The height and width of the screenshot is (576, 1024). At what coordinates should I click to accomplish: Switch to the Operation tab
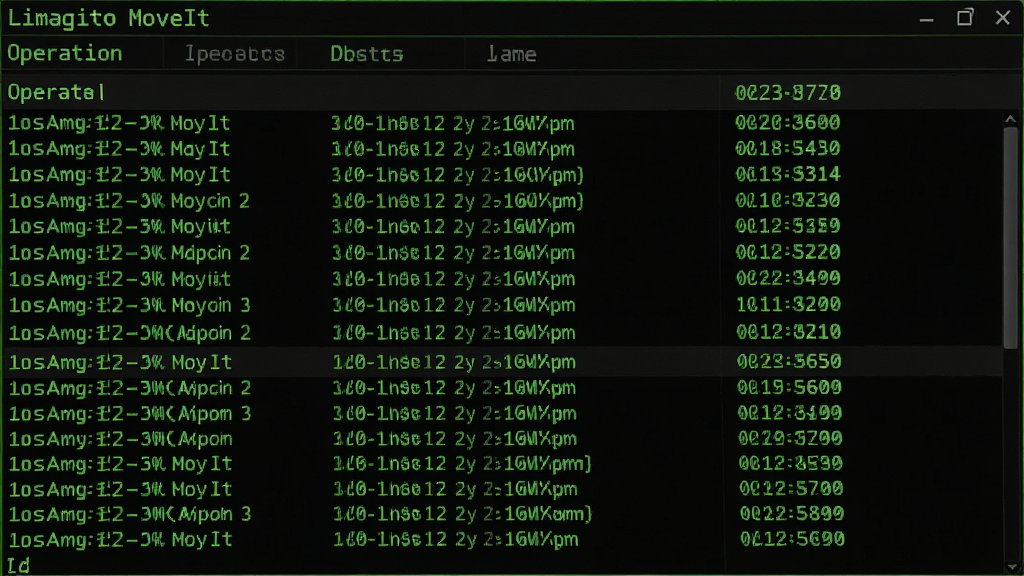tap(65, 54)
